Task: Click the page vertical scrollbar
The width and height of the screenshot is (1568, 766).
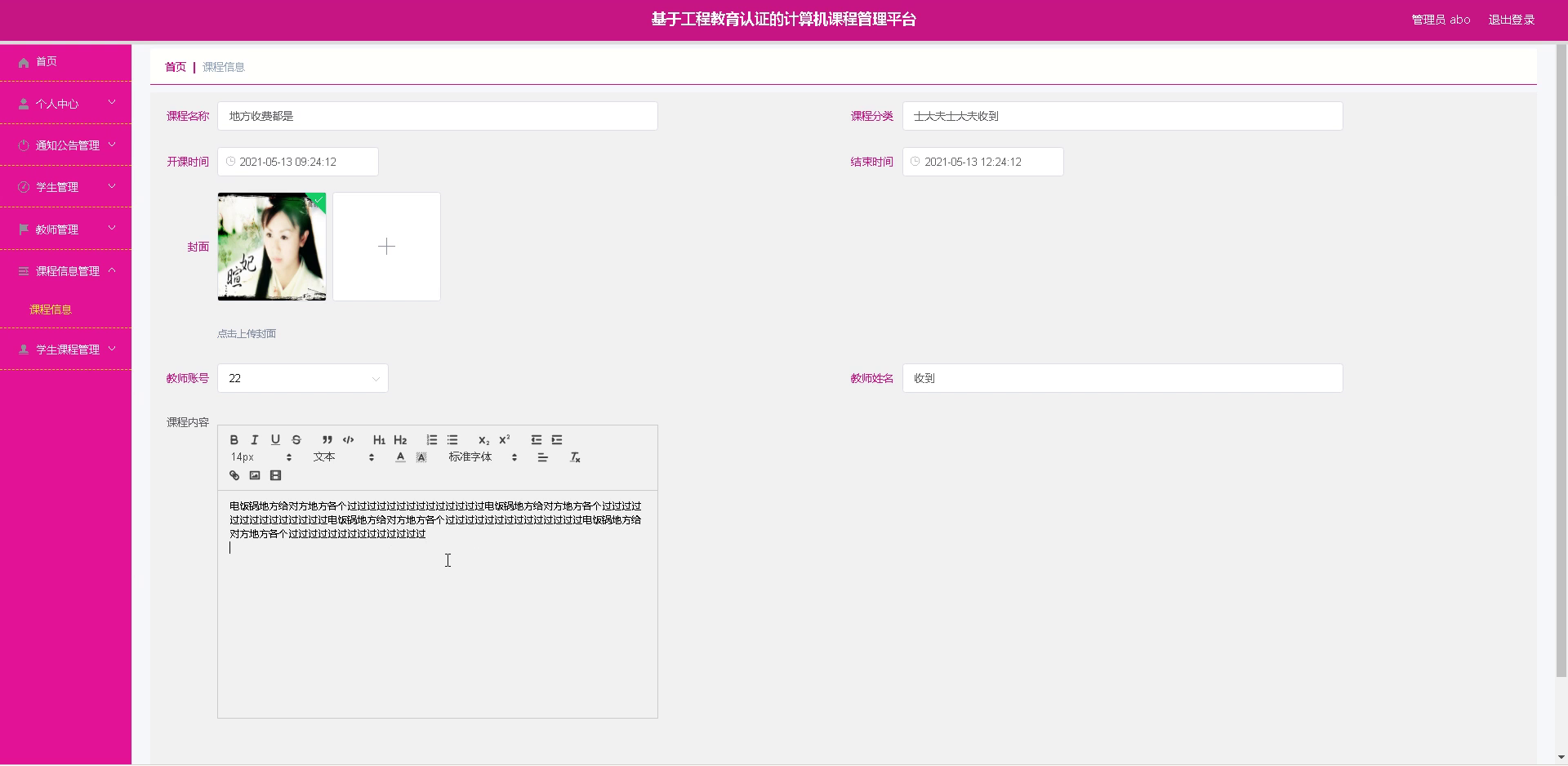Action: pos(1561,359)
